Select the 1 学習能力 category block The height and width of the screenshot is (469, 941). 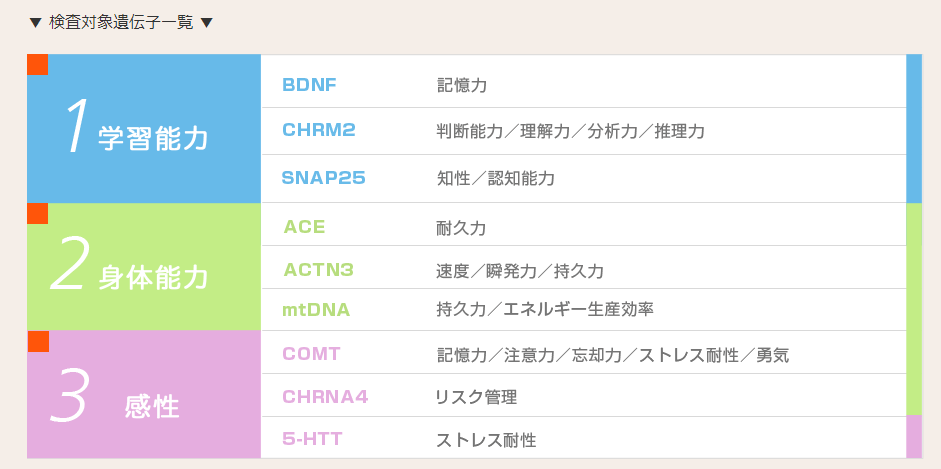click(144, 128)
